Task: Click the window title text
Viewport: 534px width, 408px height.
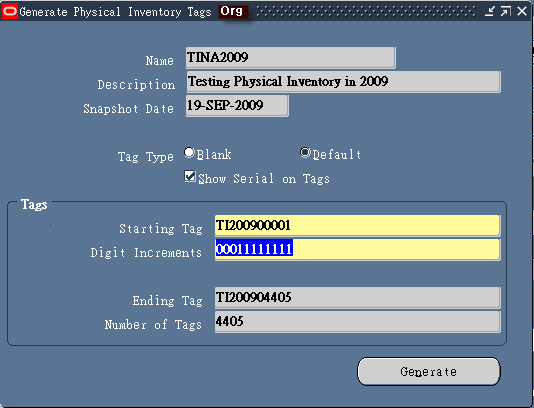Action: coord(115,12)
